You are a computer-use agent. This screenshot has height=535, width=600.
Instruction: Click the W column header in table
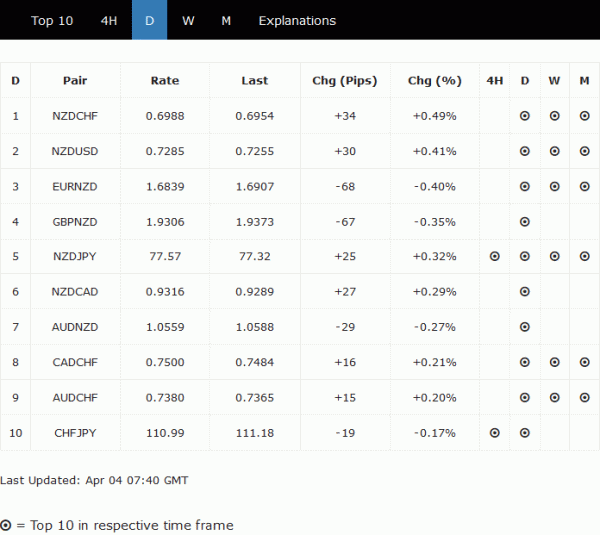pyautogui.click(x=554, y=80)
